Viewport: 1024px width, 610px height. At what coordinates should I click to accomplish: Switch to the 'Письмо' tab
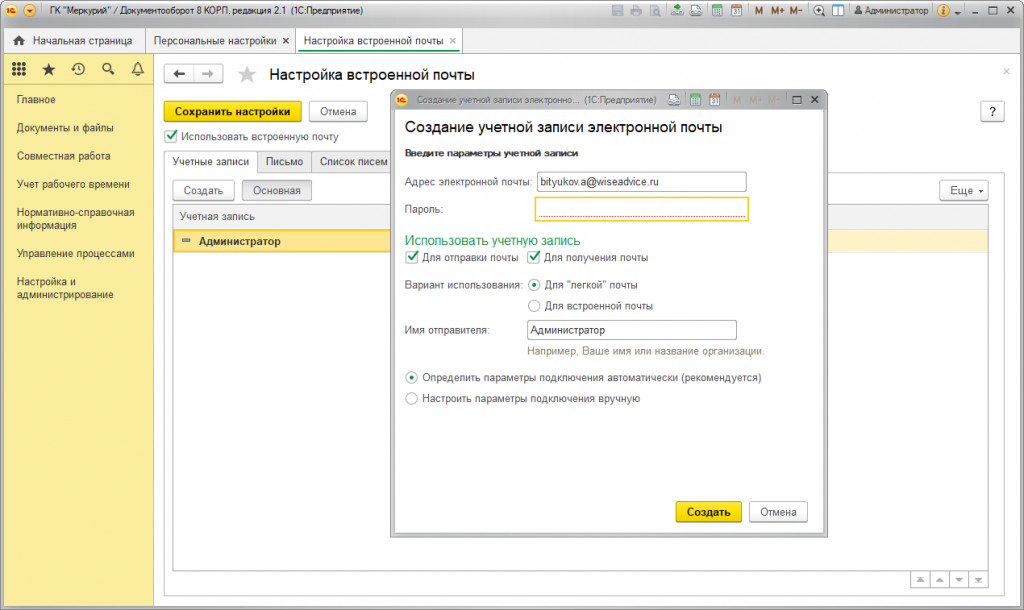284,162
